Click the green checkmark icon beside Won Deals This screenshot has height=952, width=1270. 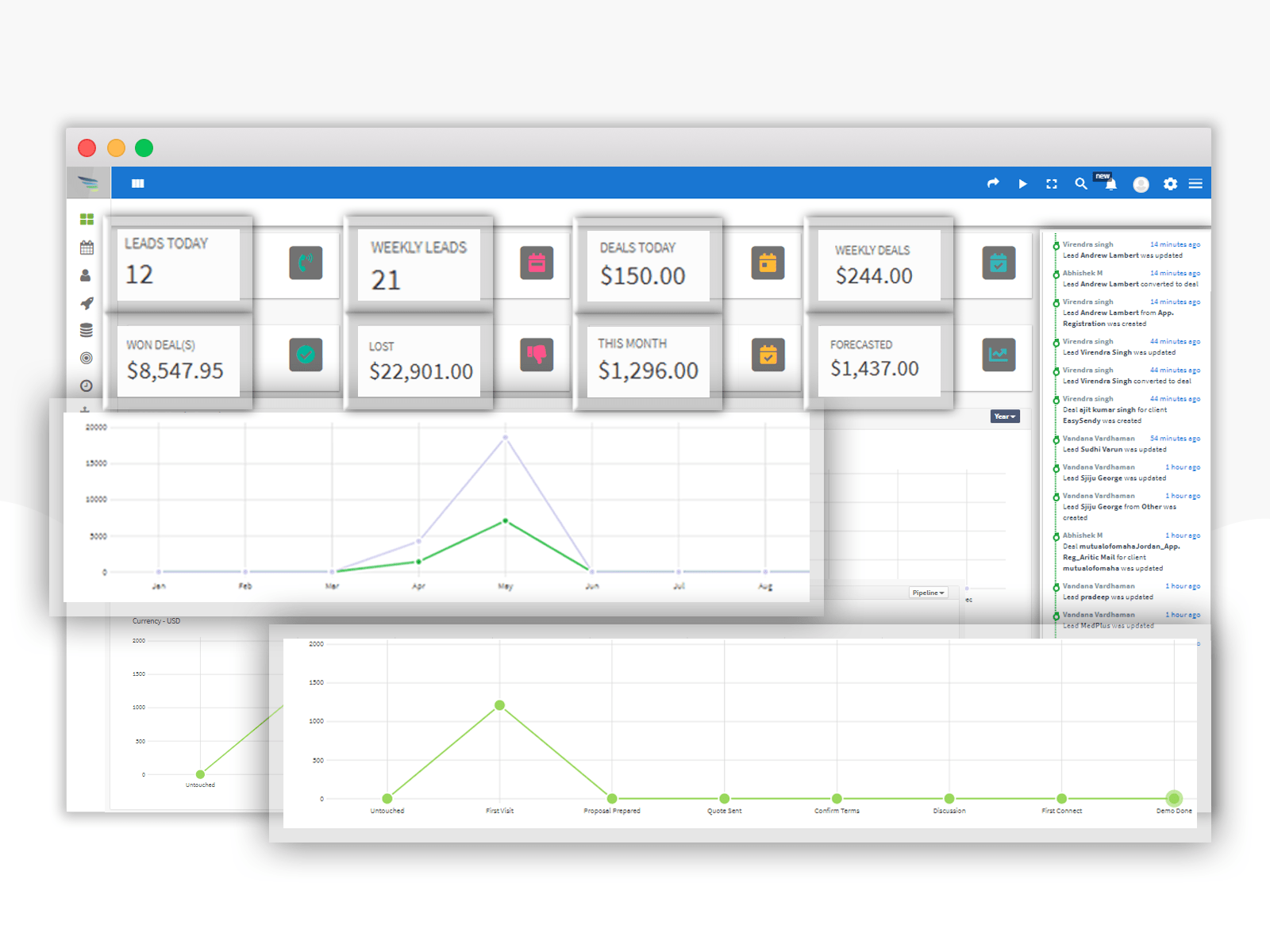point(306,355)
